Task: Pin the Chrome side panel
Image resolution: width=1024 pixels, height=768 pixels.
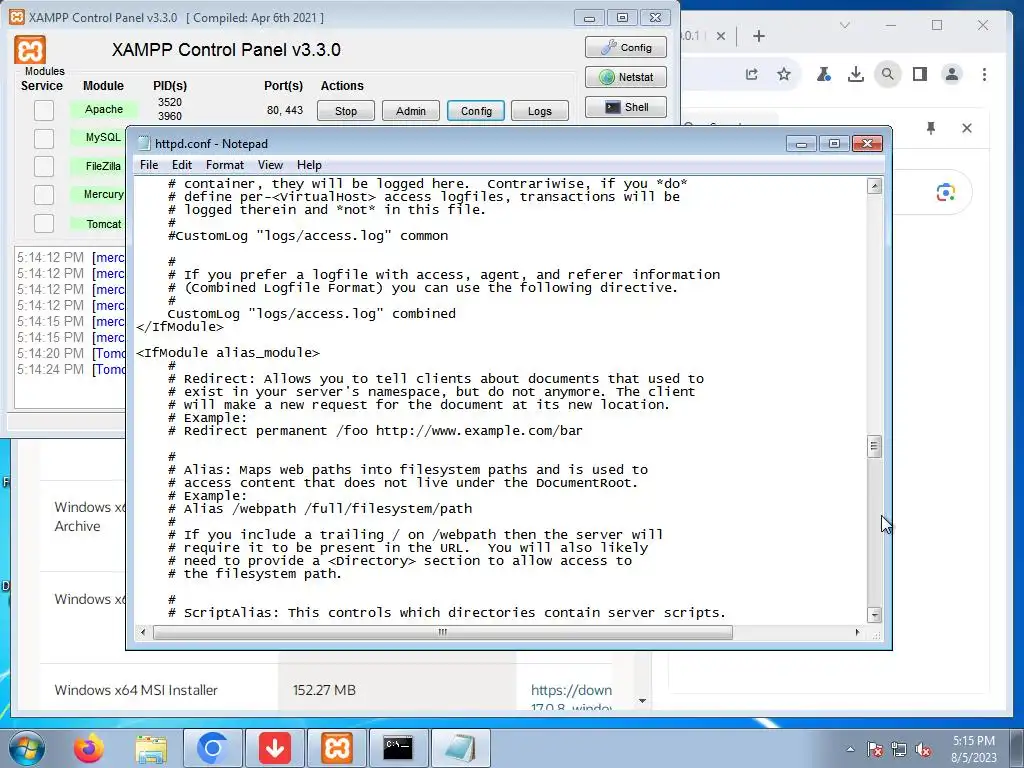Action: tap(931, 128)
